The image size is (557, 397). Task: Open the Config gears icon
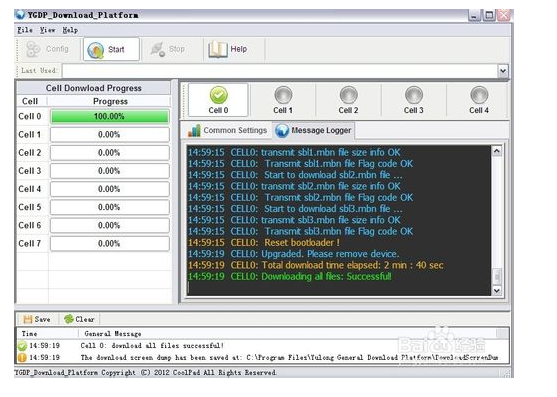(x=34, y=49)
